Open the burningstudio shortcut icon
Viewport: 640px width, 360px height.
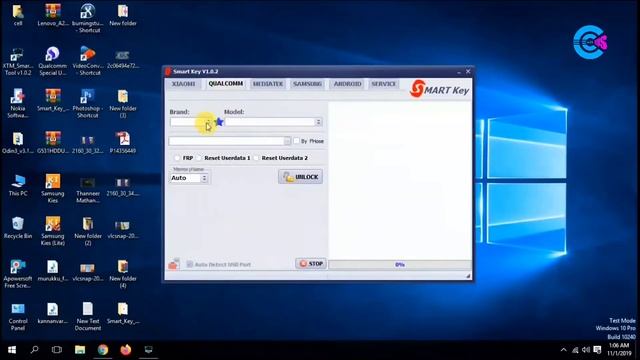[x=87, y=18]
